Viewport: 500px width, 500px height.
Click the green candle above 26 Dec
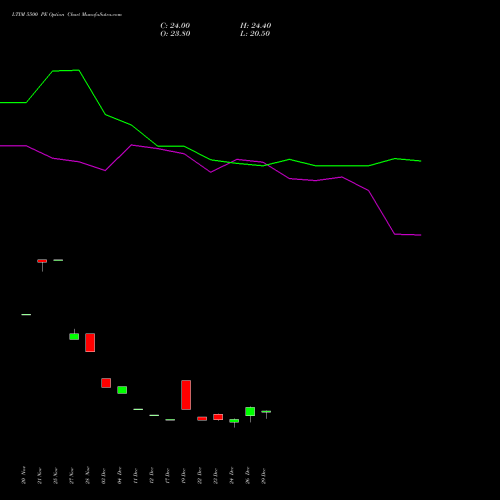(250, 411)
